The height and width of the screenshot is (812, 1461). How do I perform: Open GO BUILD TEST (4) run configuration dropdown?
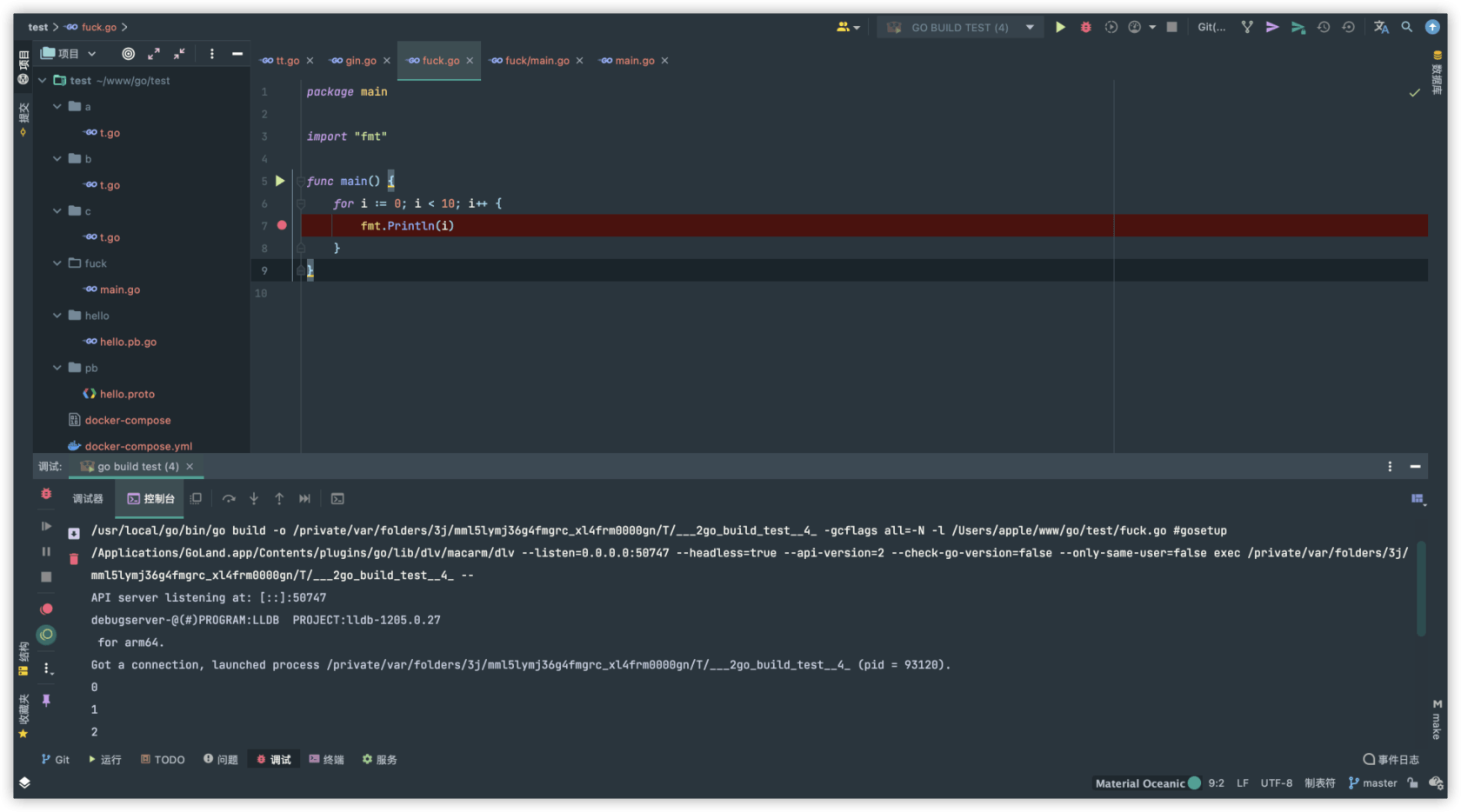(x=960, y=28)
